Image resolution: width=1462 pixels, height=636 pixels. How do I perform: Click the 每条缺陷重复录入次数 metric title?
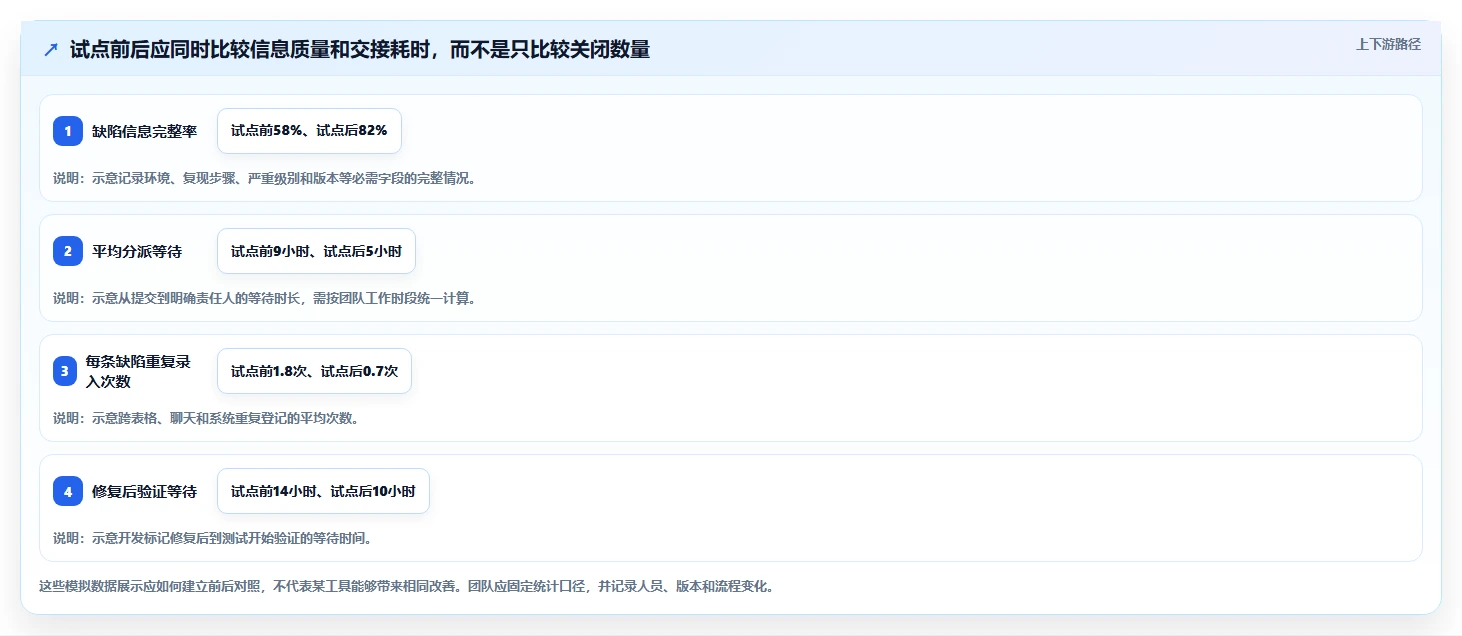coord(138,371)
